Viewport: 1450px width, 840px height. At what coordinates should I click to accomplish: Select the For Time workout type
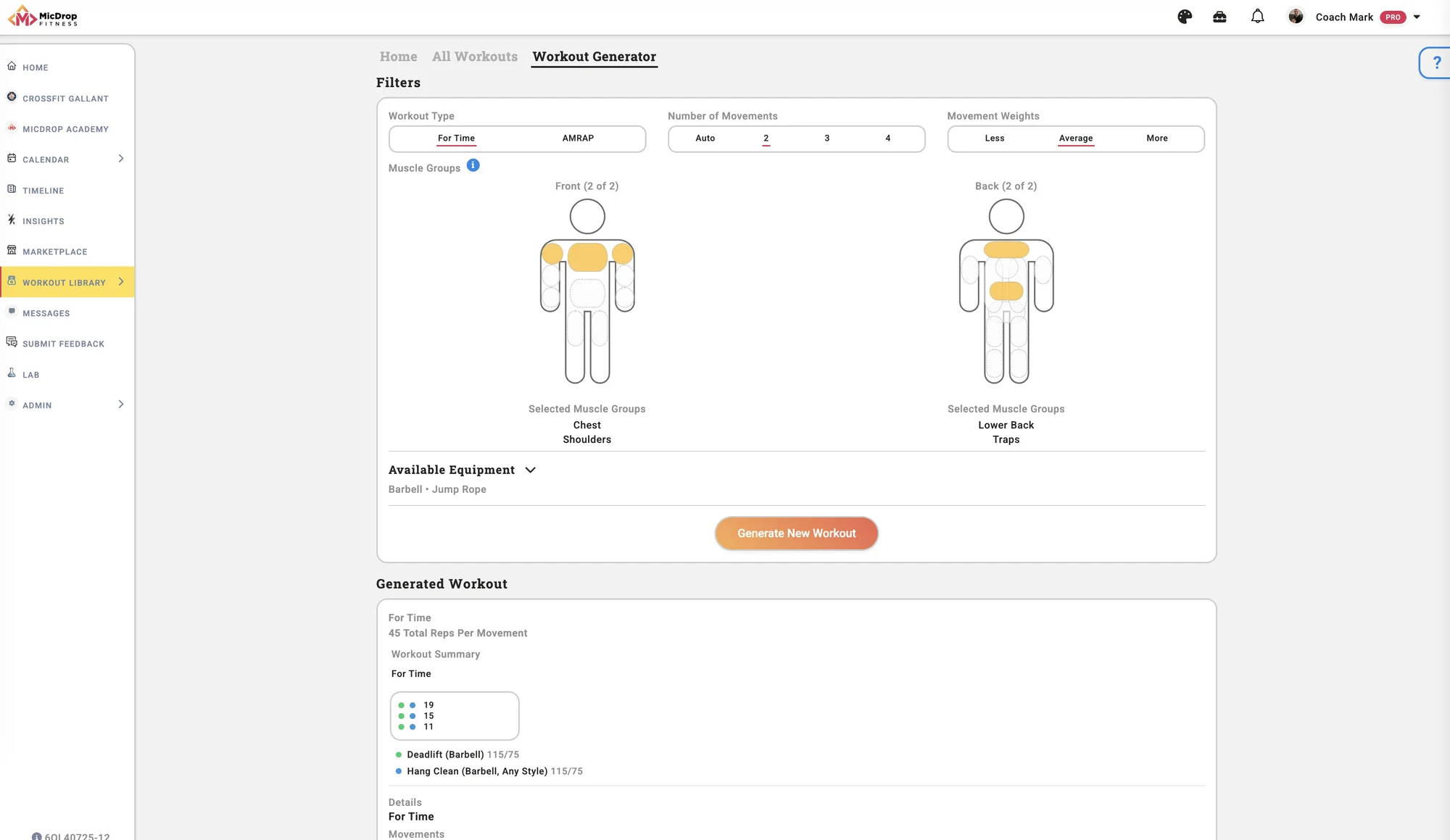click(456, 138)
